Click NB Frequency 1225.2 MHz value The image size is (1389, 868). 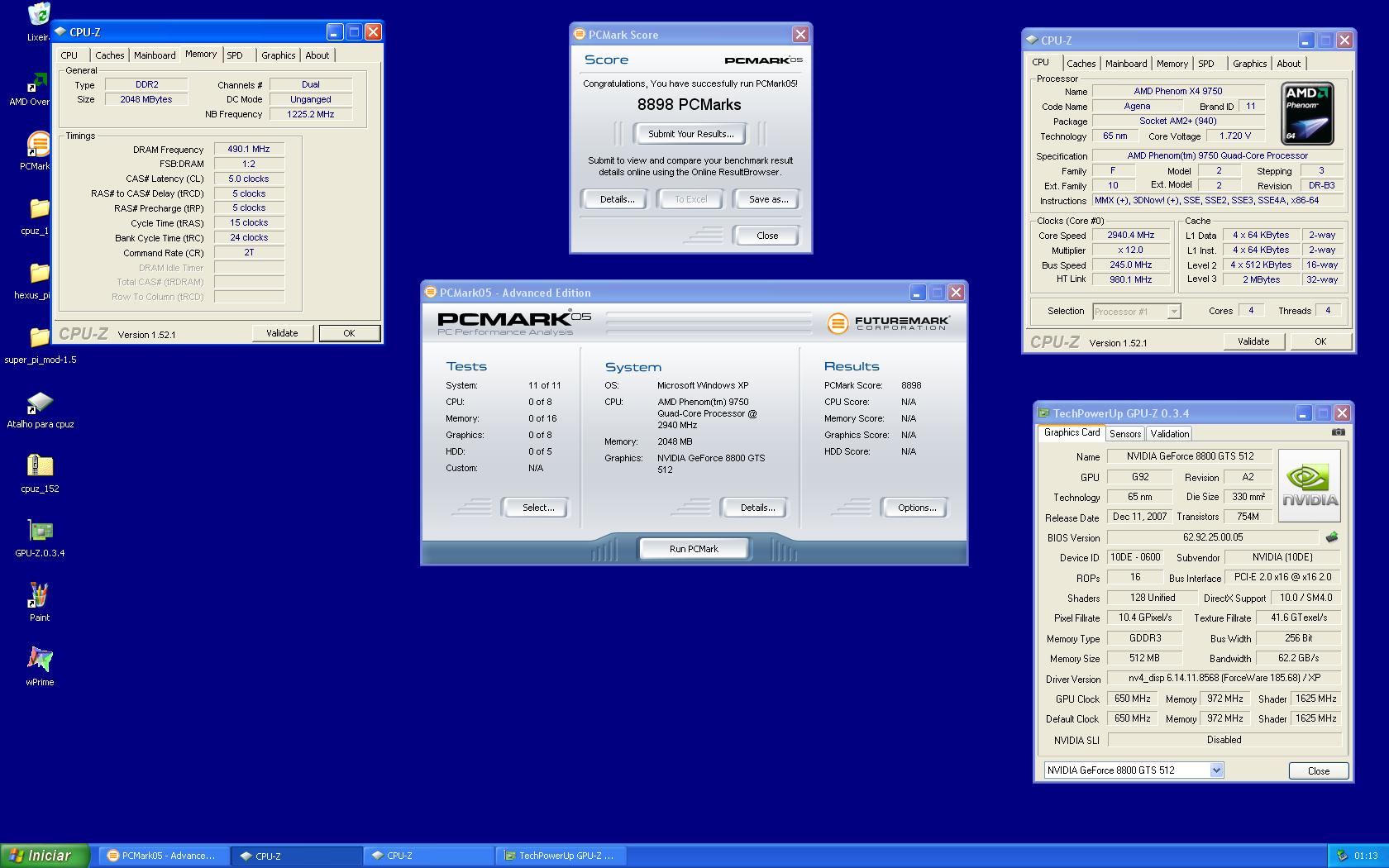coord(311,114)
